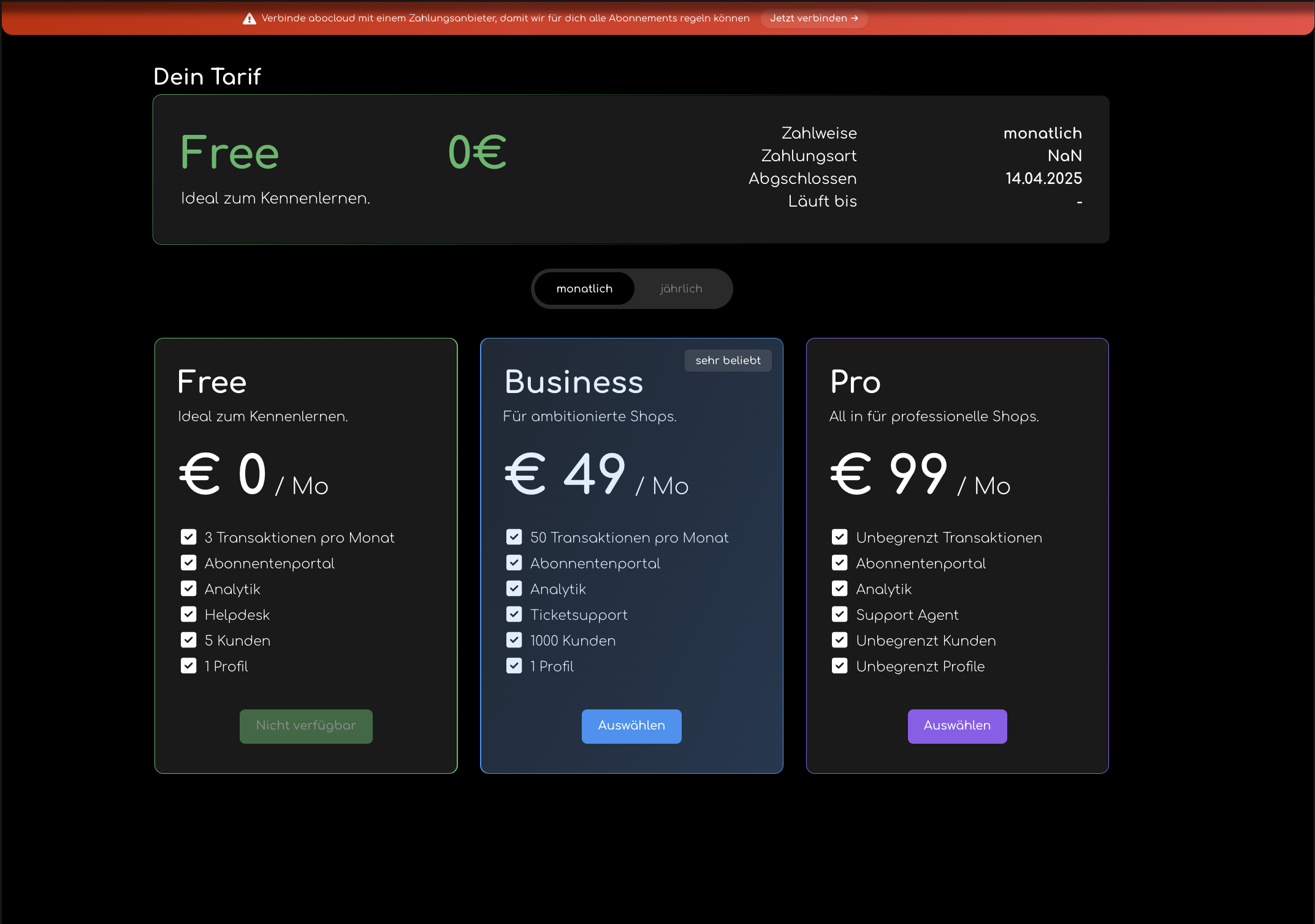The height and width of the screenshot is (924, 1315).
Task: Click Business plan's Analytik checkmark icon
Action: 514,589
